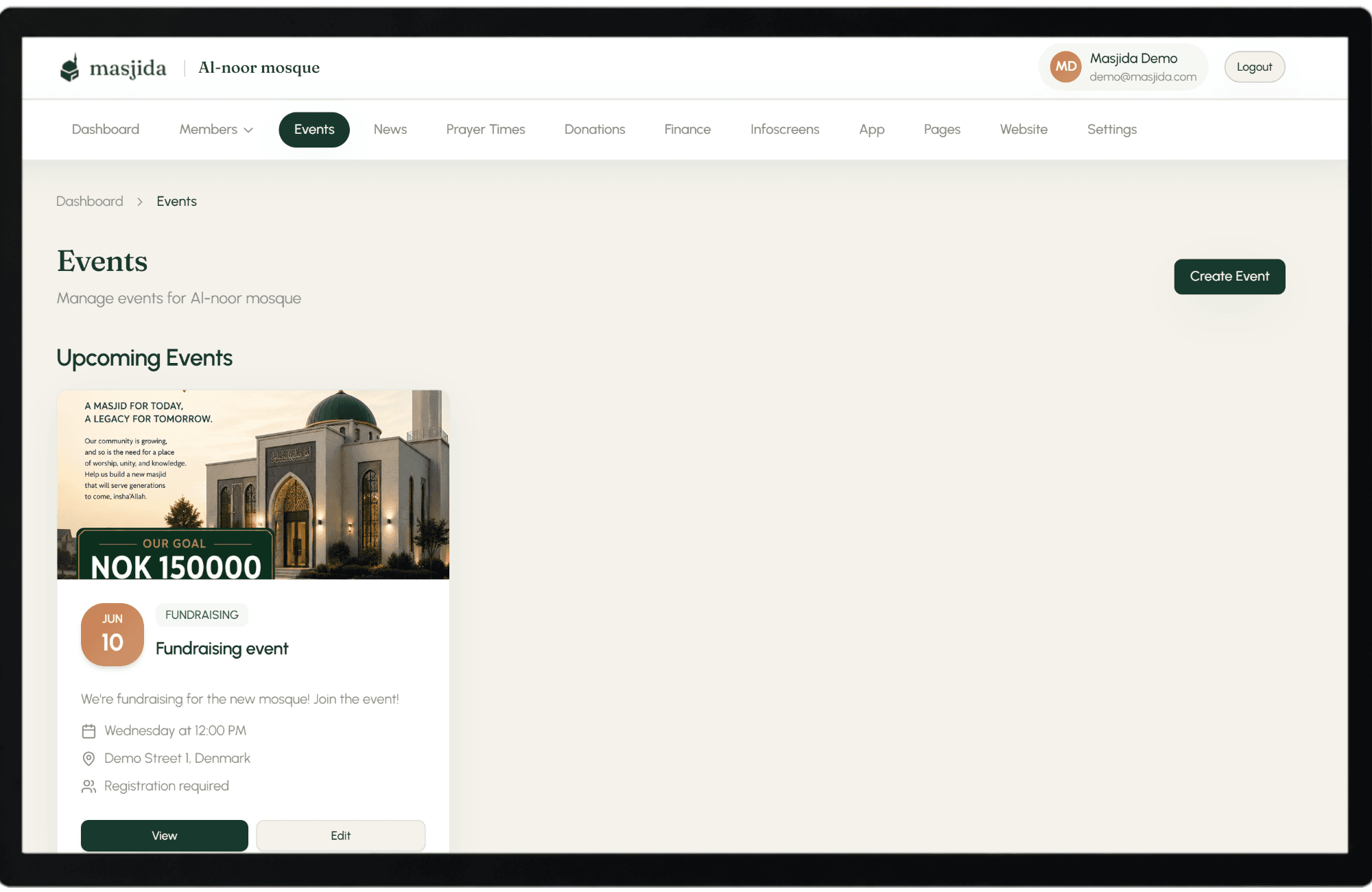
Task: Click the Registration required text
Action: [167, 786]
